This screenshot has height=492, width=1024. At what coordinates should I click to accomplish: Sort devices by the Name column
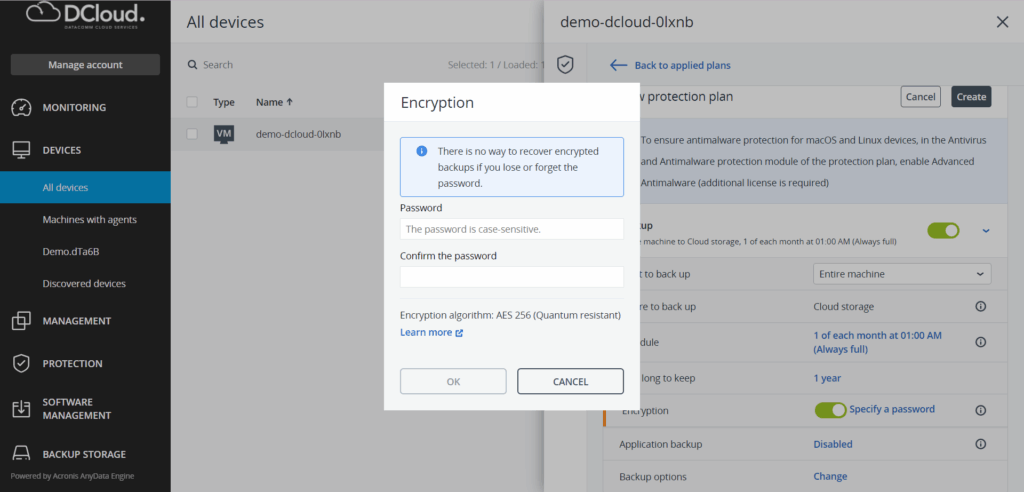click(x=274, y=102)
